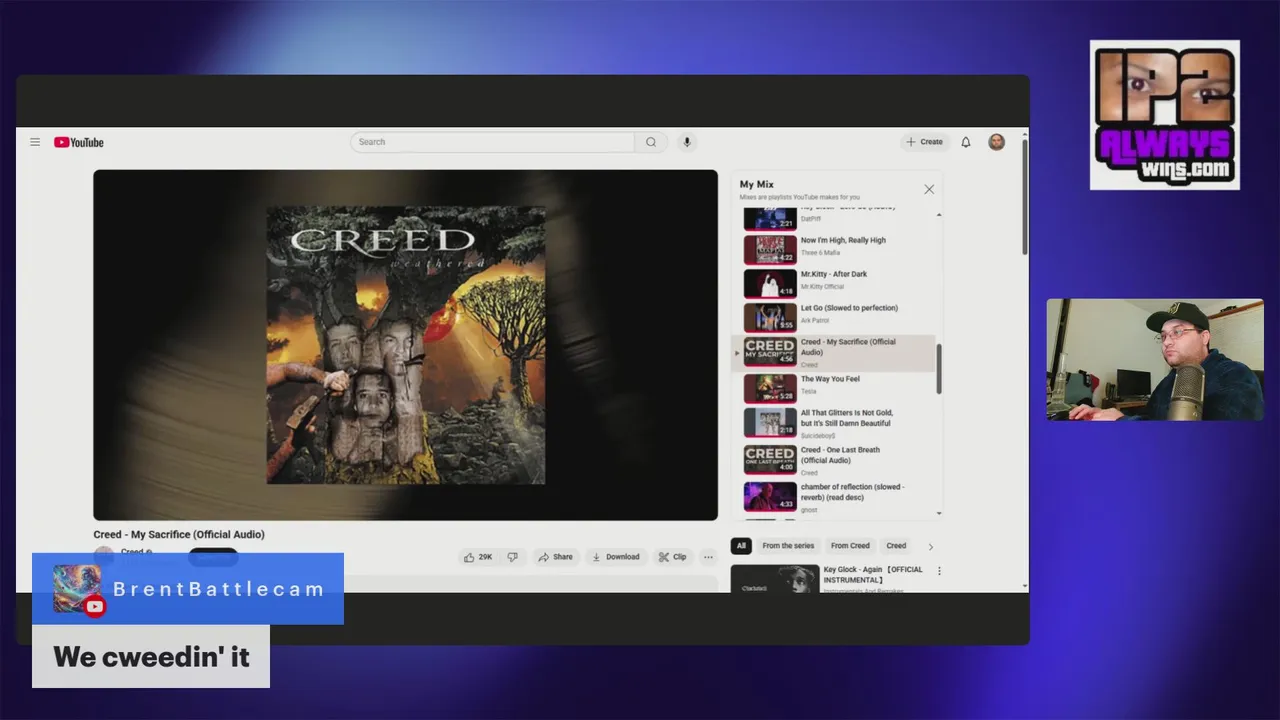The image size is (1280, 720).
Task: Clip the video
Action: [673, 557]
